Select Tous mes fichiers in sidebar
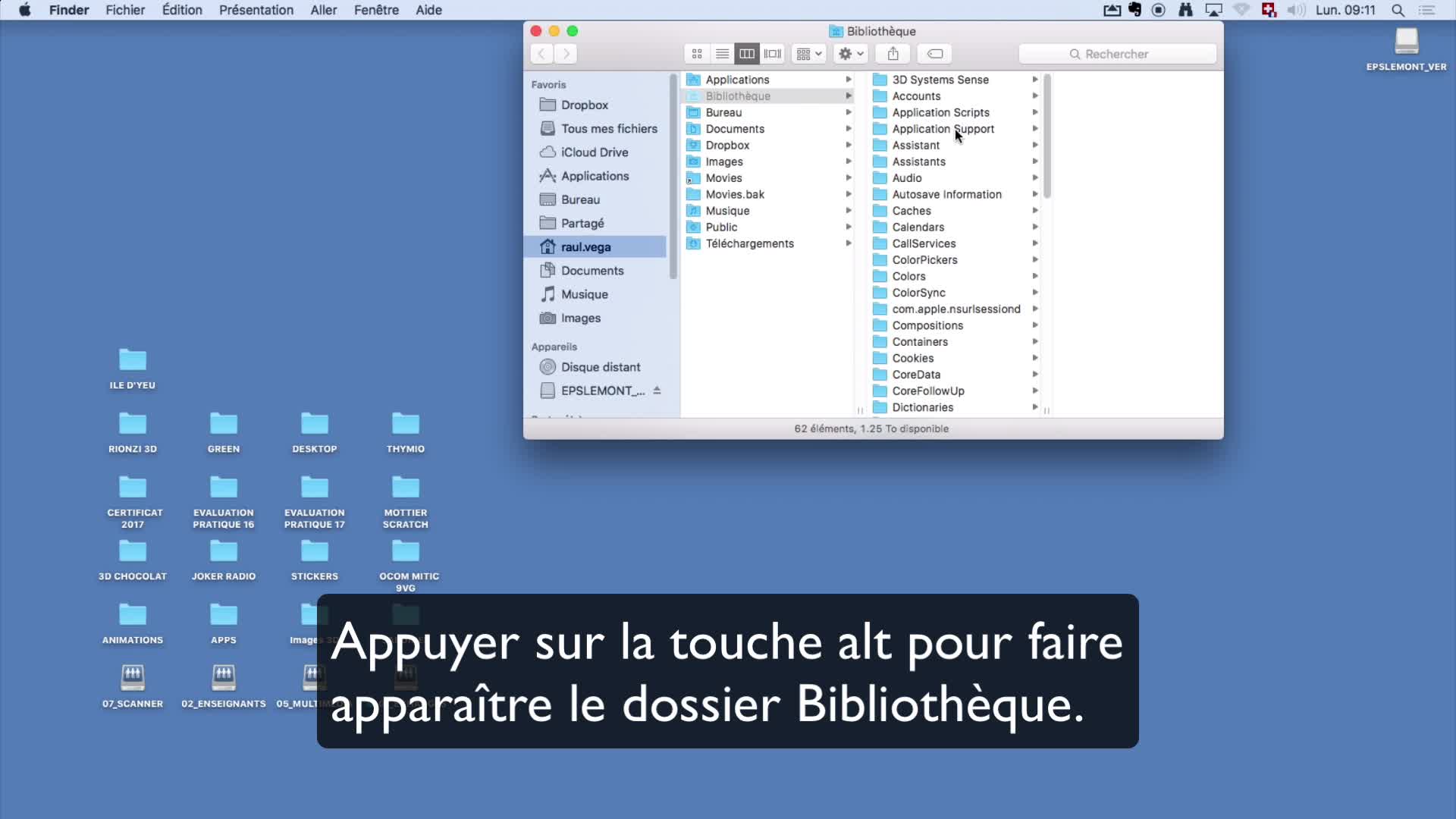The height and width of the screenshot is (819, 1456). [608, 129]
